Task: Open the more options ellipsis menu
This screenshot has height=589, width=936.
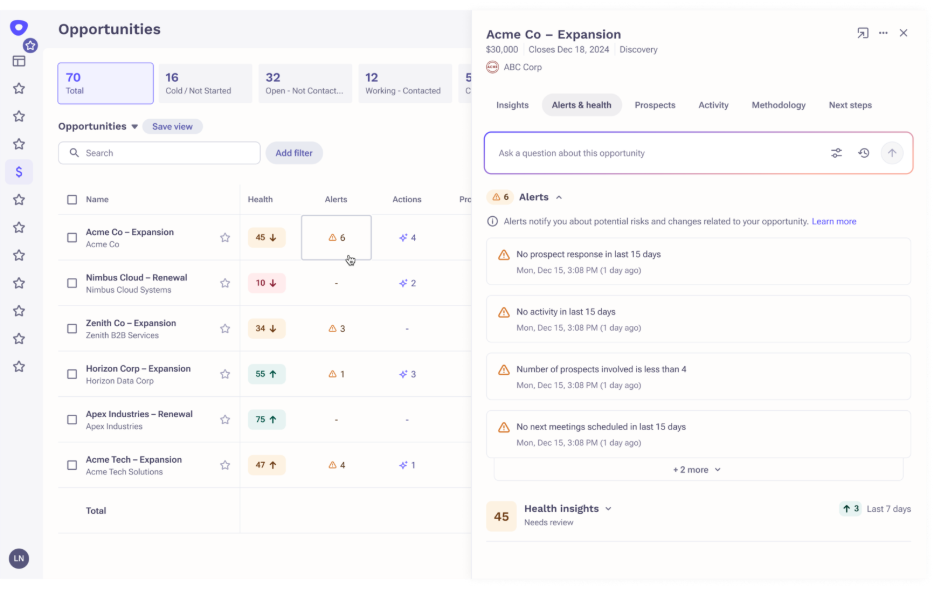Action: point(883,33)
